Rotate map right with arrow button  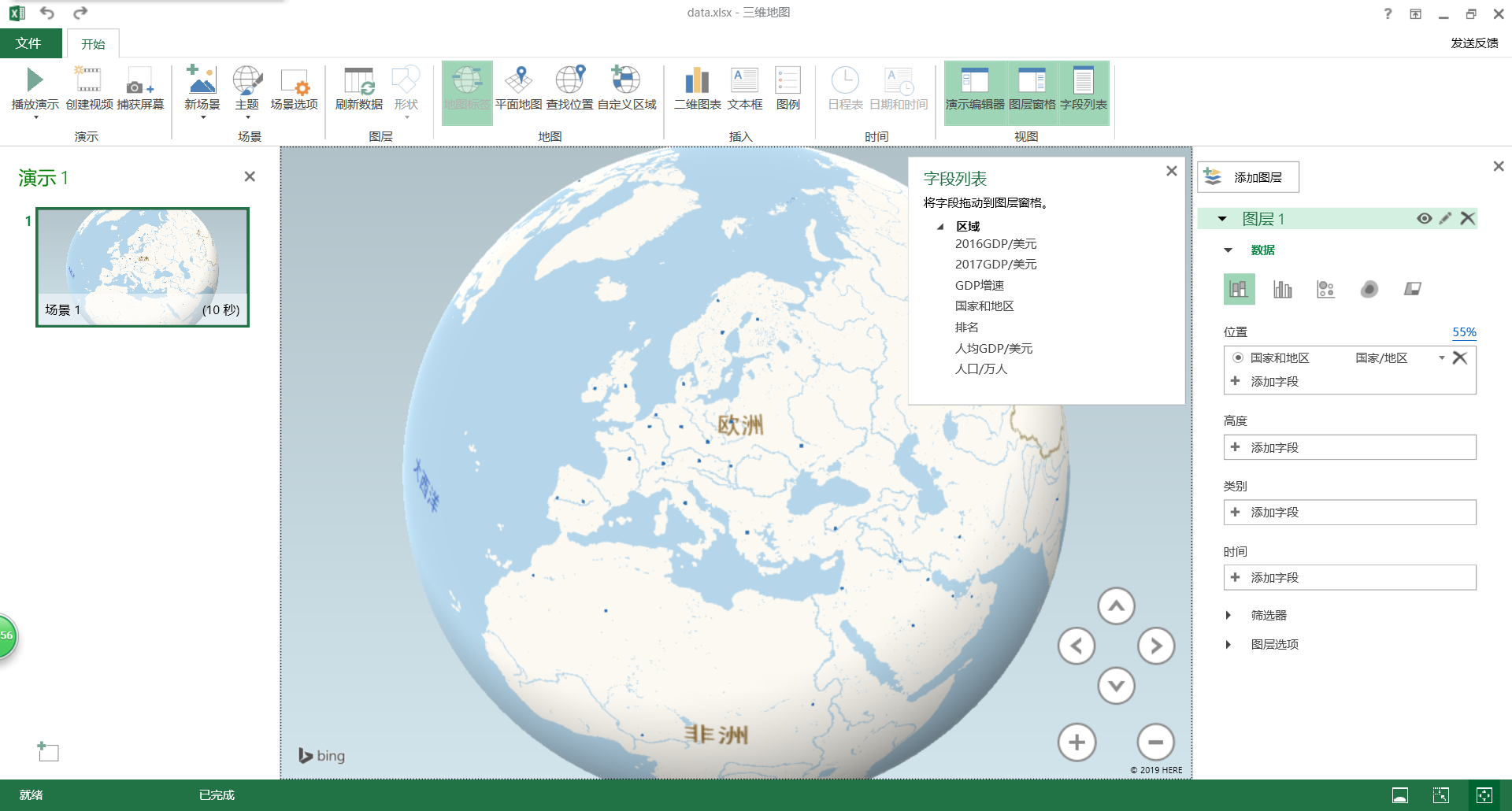[1156, 646]
